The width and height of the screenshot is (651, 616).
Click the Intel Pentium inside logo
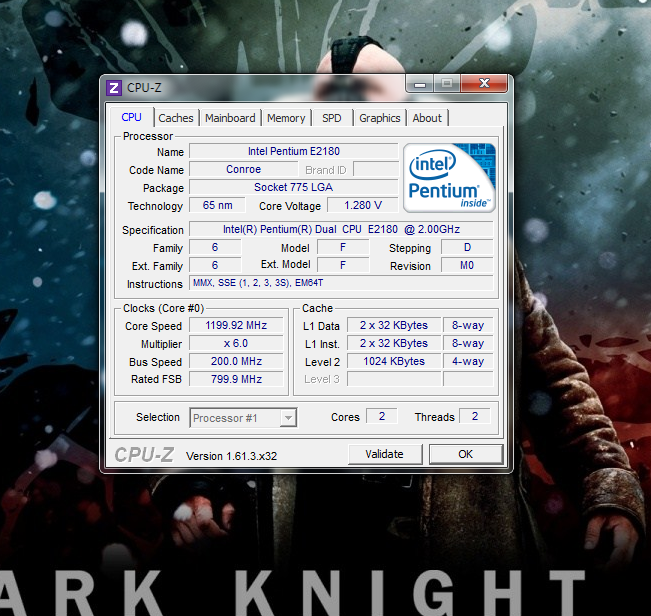click(x=449, y=178)
